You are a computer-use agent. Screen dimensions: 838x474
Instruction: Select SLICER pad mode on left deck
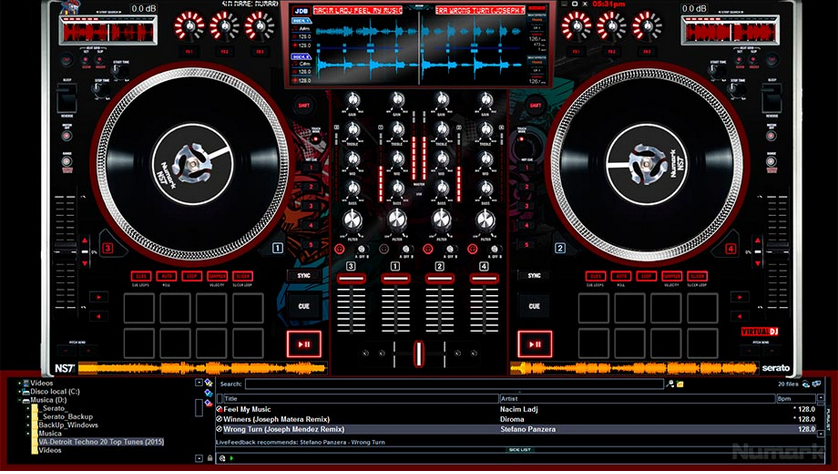[x=242, y=276]
